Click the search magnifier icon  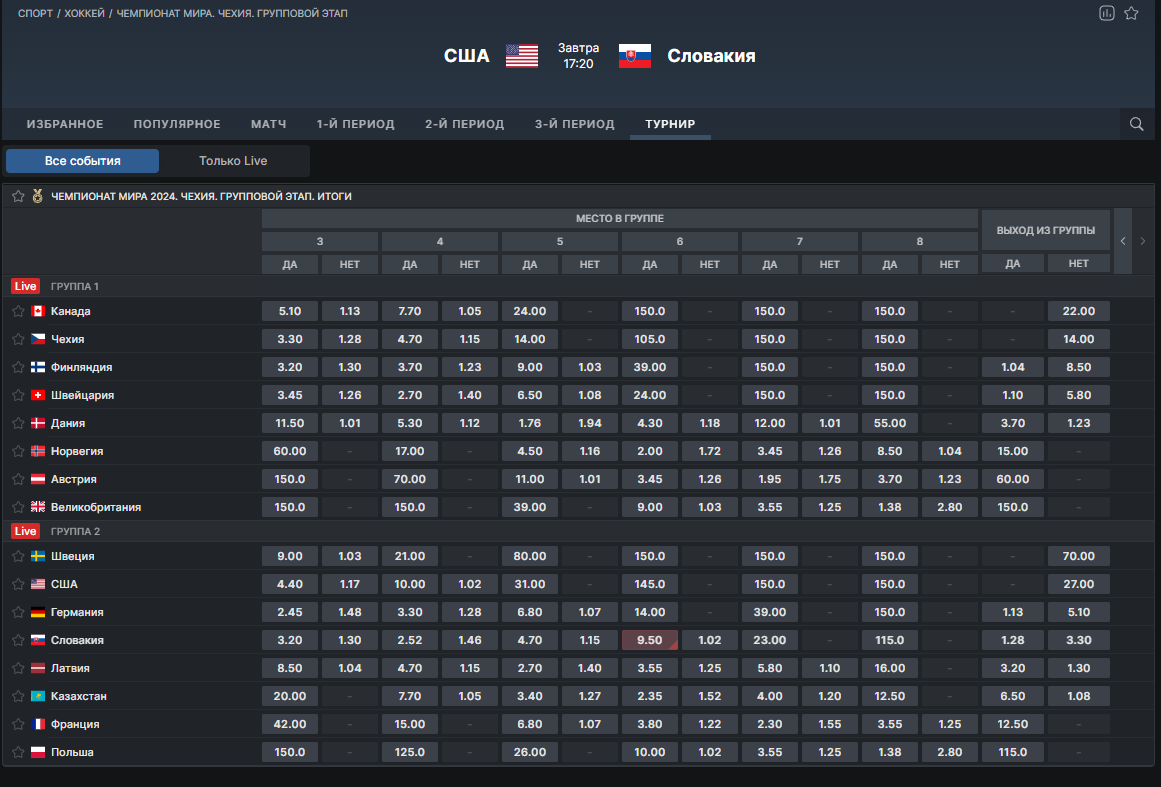1136,124
